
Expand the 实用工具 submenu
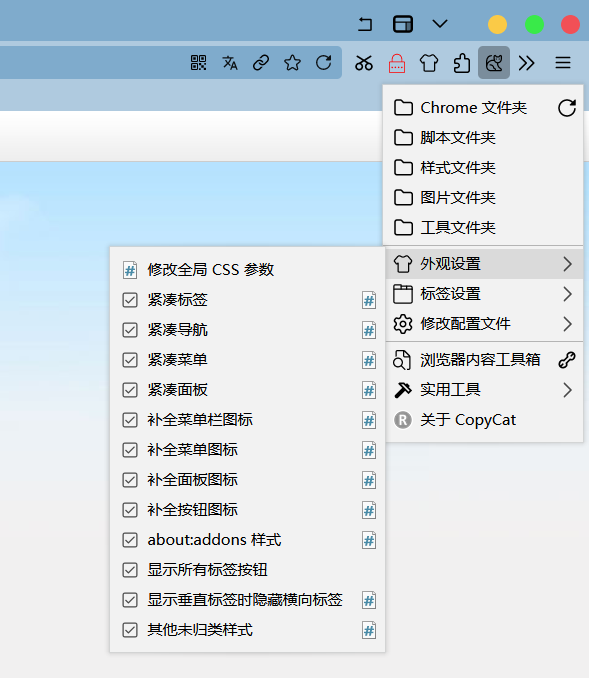point(484,390)
